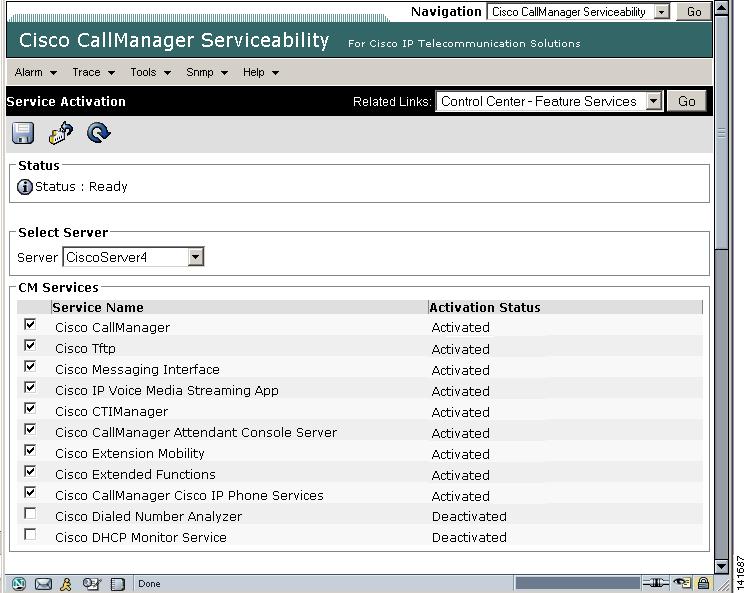Uncheck Cisco Extension Mobility checkbox

pos(30,450)
